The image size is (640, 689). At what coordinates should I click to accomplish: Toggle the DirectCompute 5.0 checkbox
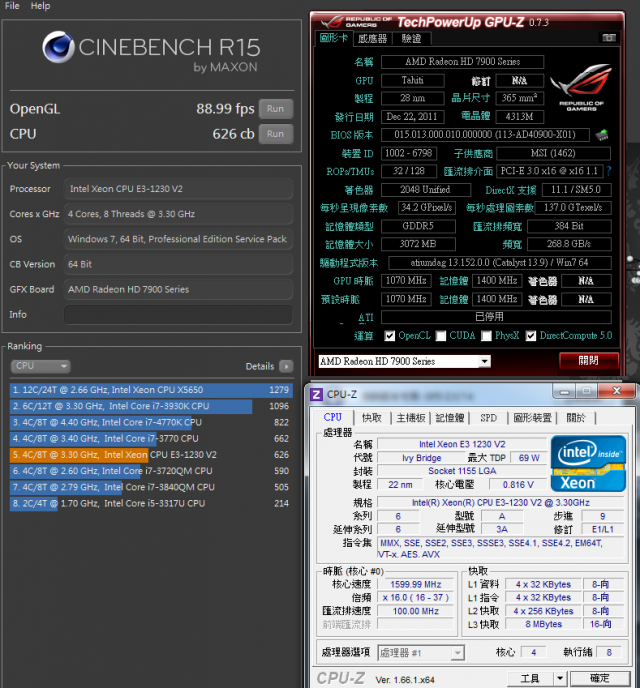pyautogui.click(x=531, y=336)
